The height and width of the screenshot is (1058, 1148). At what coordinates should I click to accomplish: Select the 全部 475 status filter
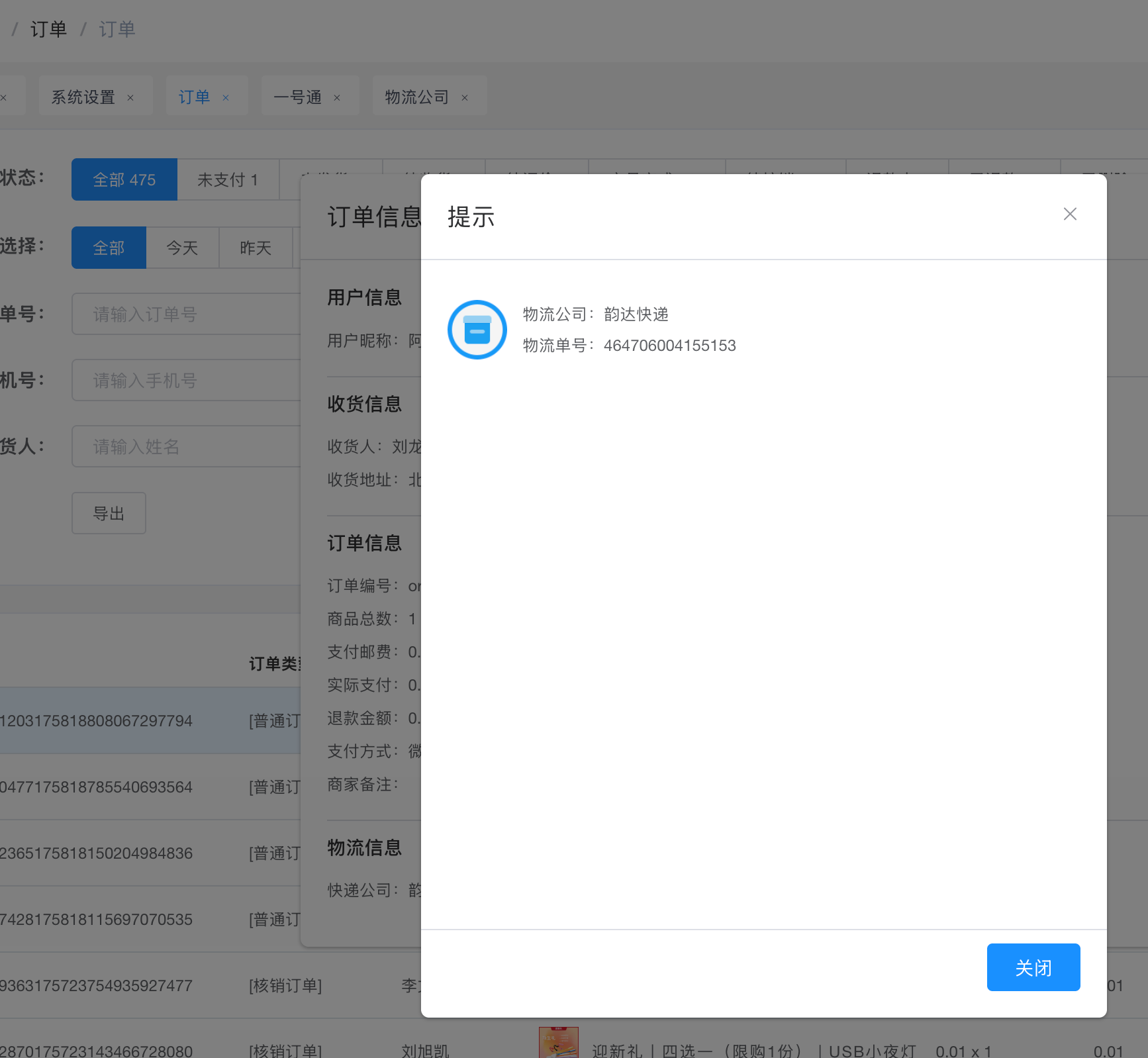tap(124, 179)
